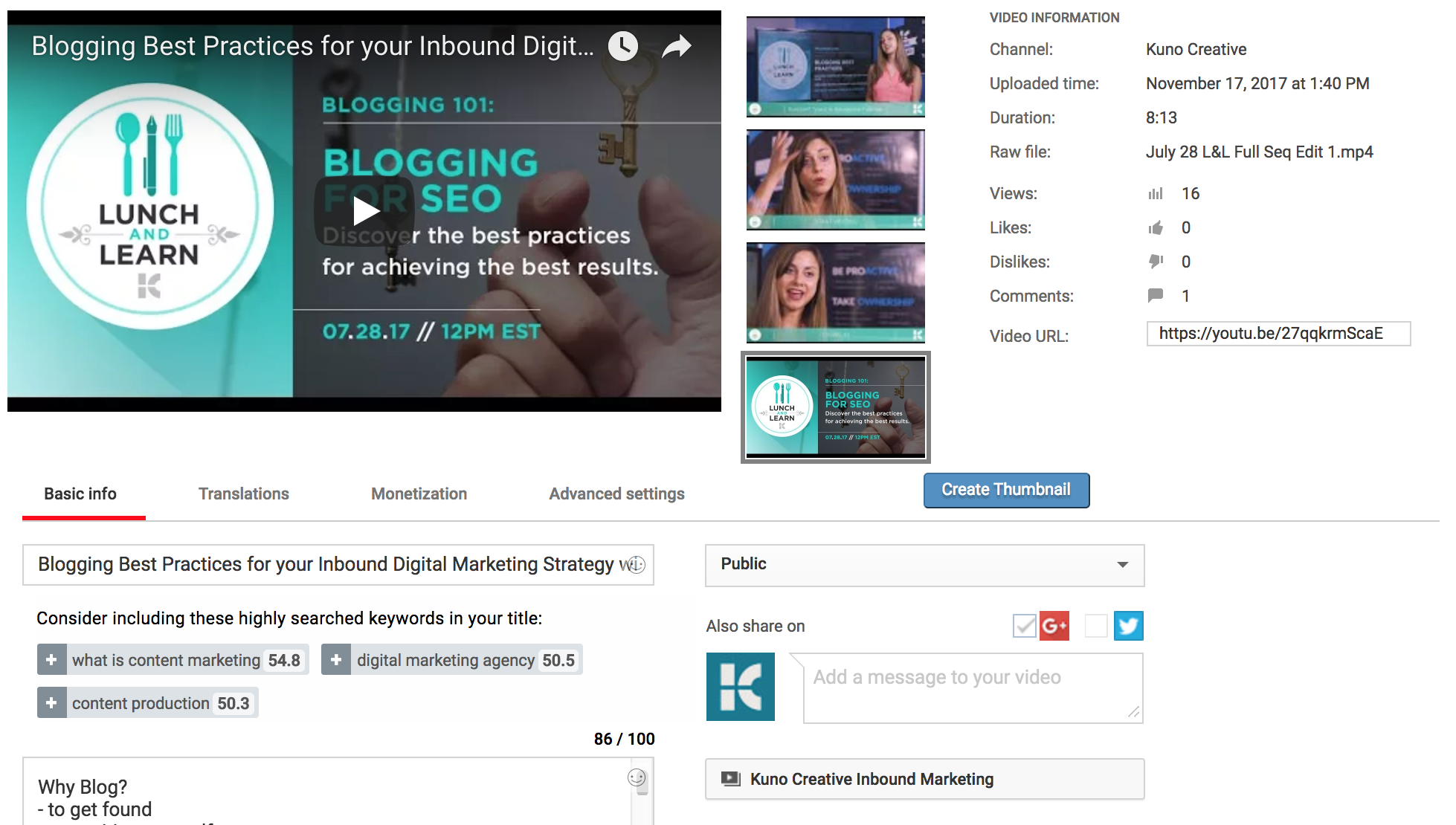Click the Create Thumbnail button
1456x825 pixels.
tap(1006, 490)
